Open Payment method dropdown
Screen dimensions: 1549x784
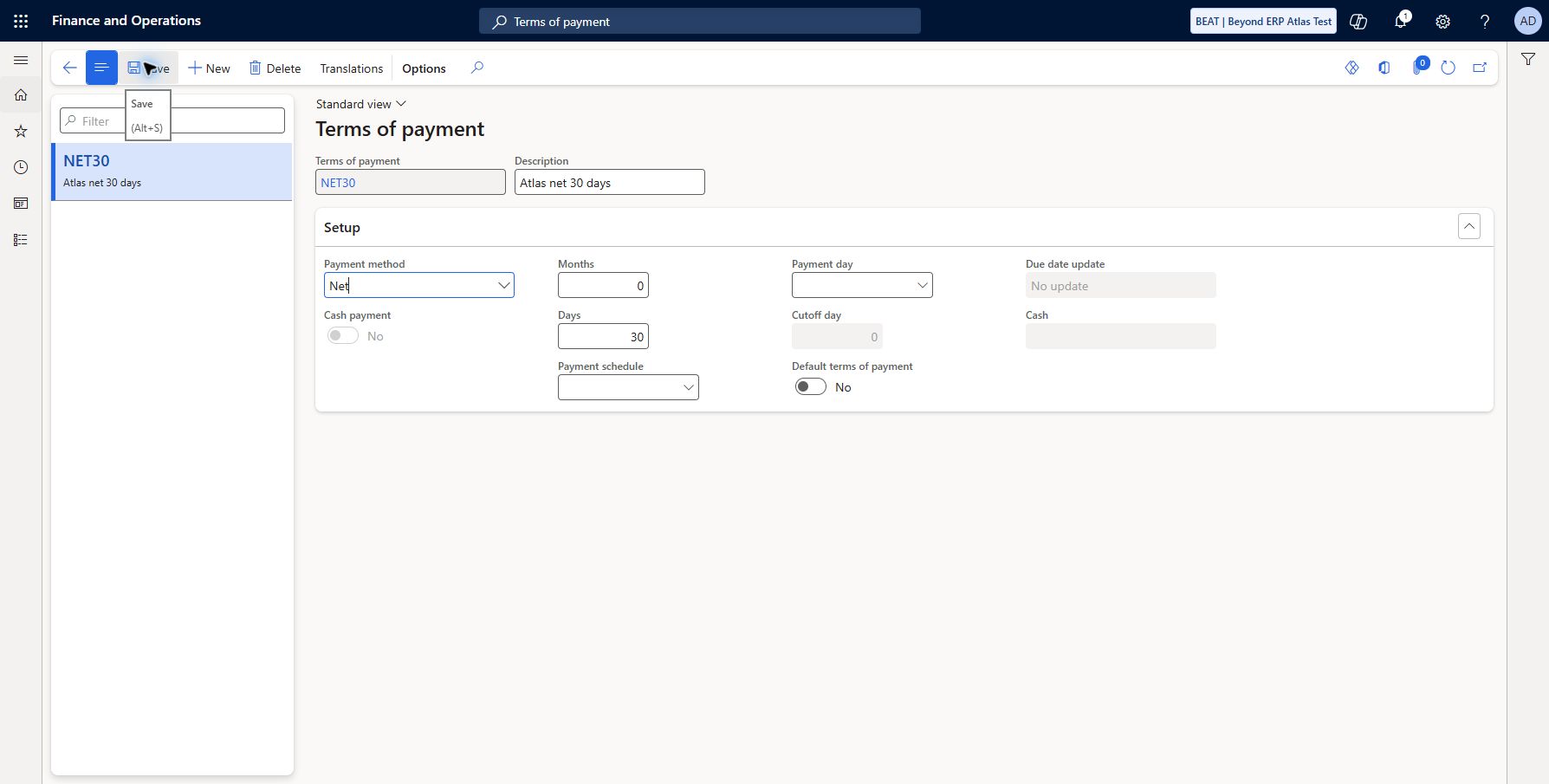coord(503,286)
